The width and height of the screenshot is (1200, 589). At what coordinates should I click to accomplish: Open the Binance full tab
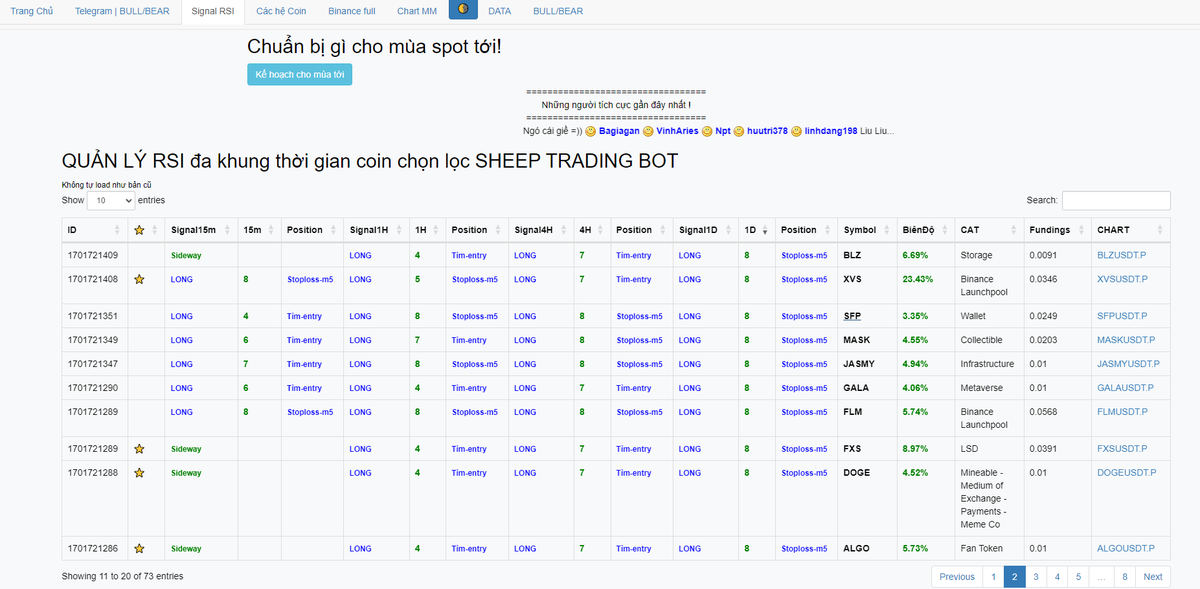pos(352,11)
